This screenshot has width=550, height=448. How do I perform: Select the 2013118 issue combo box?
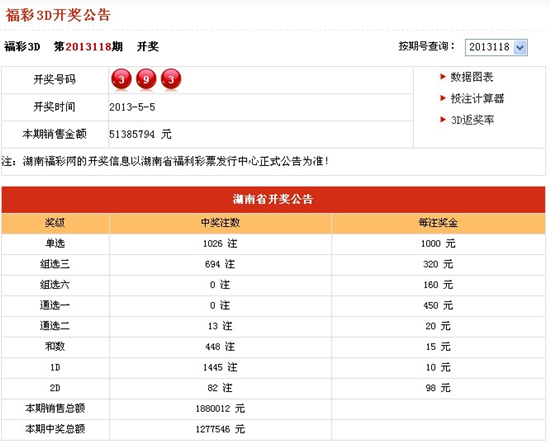pos(496,47)
